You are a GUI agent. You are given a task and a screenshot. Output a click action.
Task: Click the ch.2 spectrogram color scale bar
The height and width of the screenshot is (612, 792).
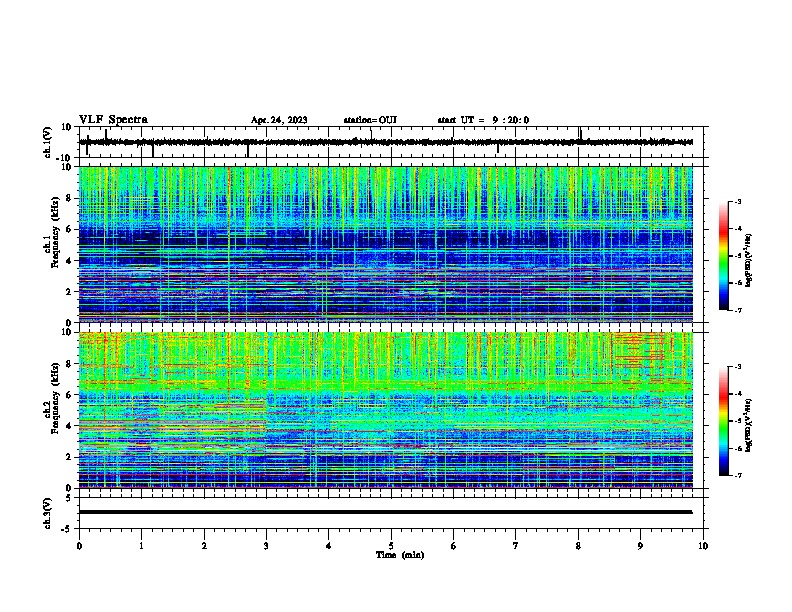point(723,421)
